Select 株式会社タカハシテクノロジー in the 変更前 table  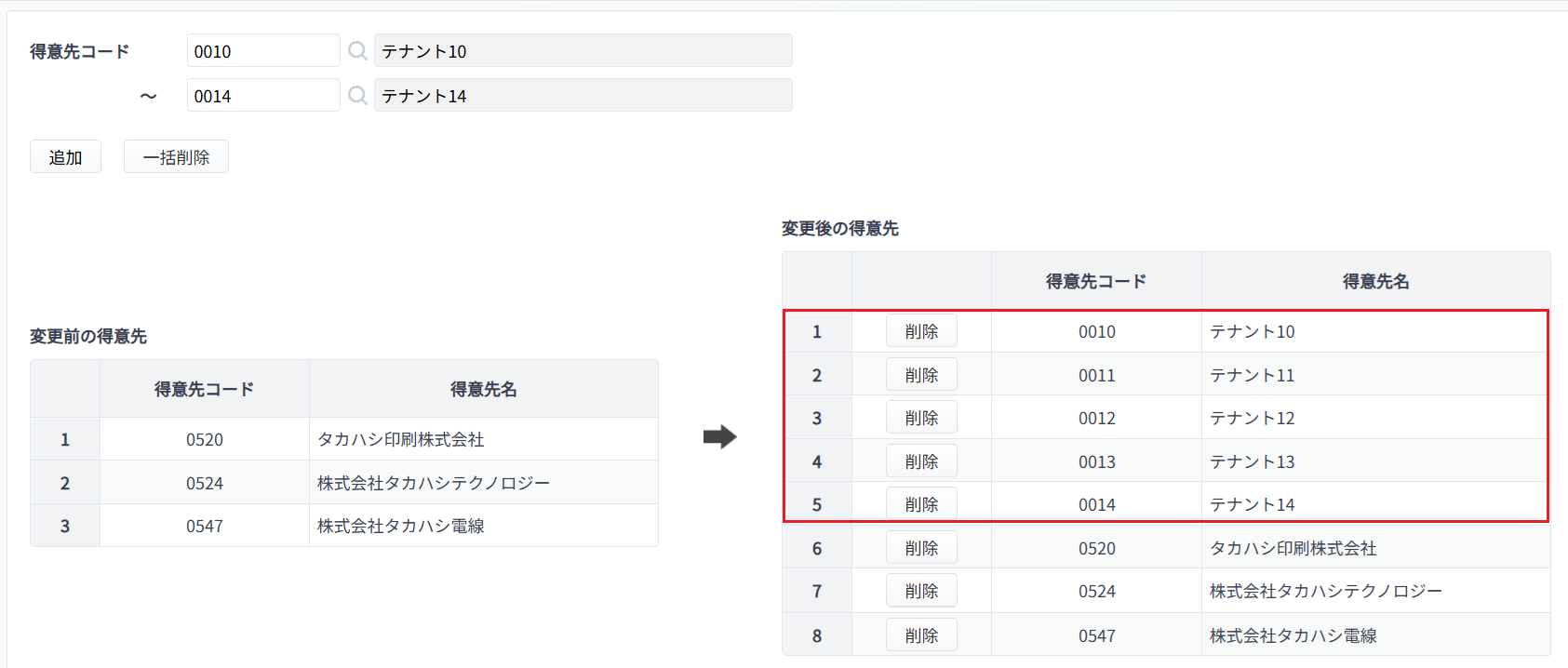(x=434, y=483)
